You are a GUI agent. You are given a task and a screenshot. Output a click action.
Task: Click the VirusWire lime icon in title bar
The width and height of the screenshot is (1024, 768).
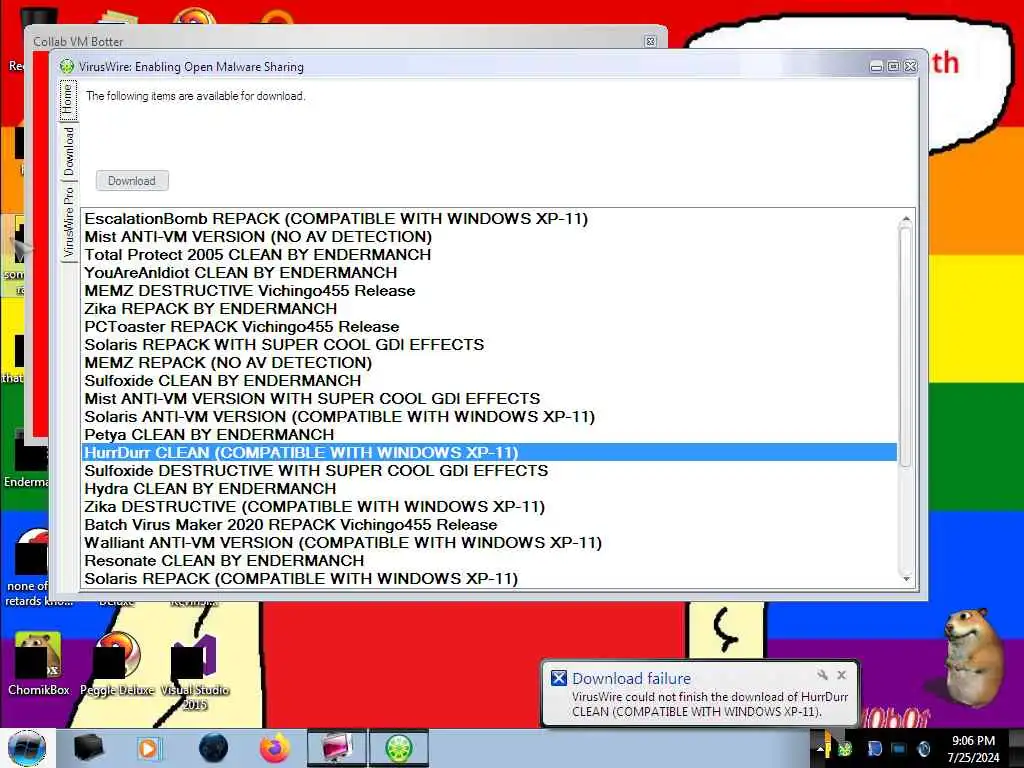tap(67, 66)
